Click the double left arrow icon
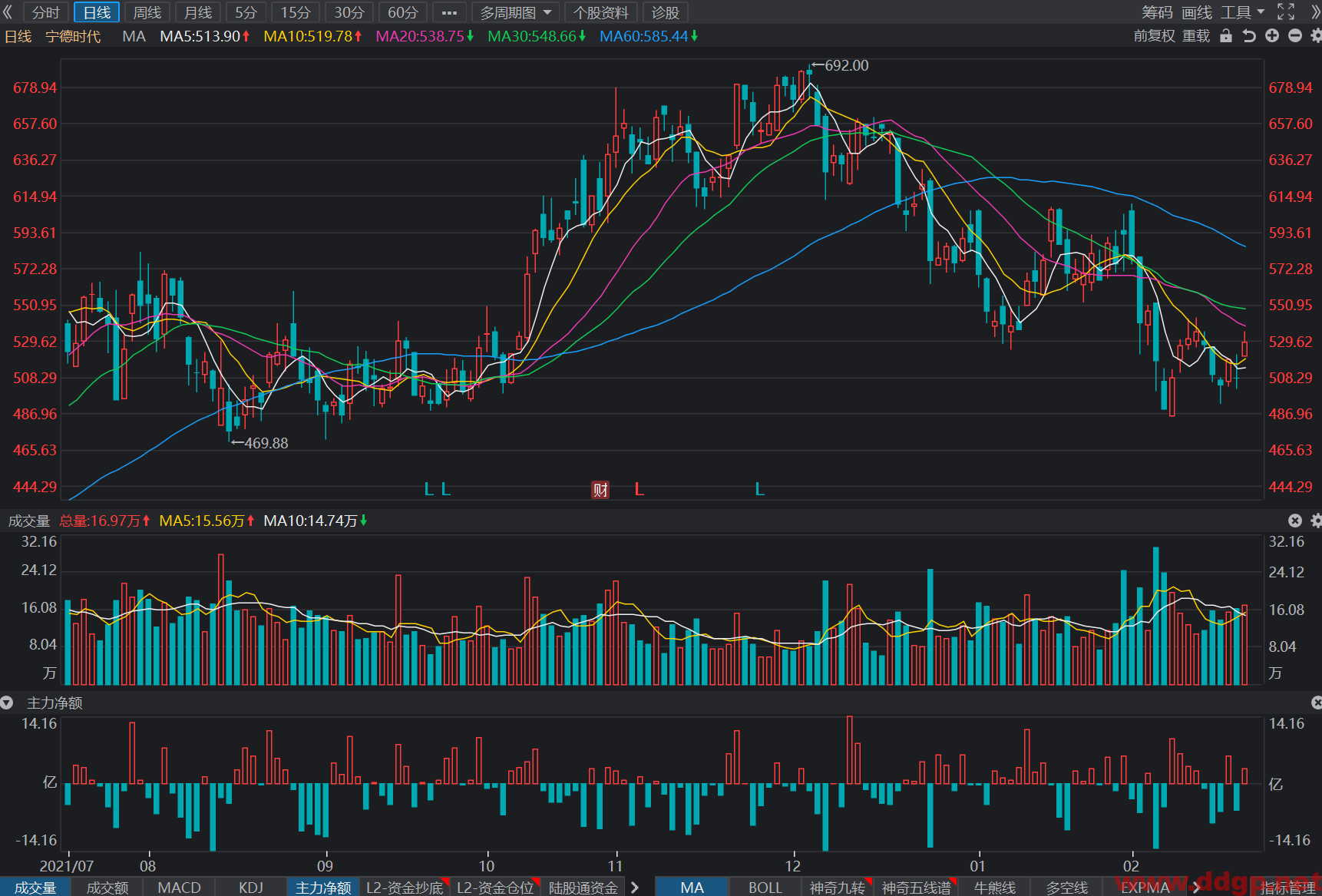The width and height of the screenshot is (1322, 896). tap(8, 12)
